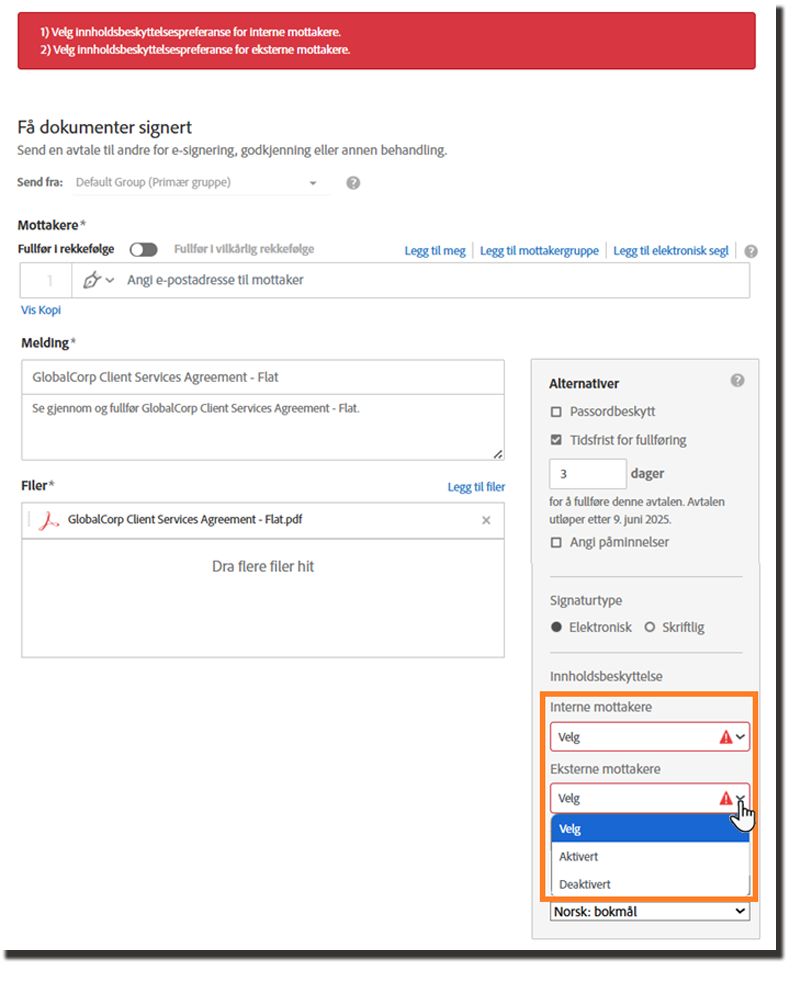800x982 pixels.
Task: Click Dra flere filer hit drop area
Action: tap(262, 598)
